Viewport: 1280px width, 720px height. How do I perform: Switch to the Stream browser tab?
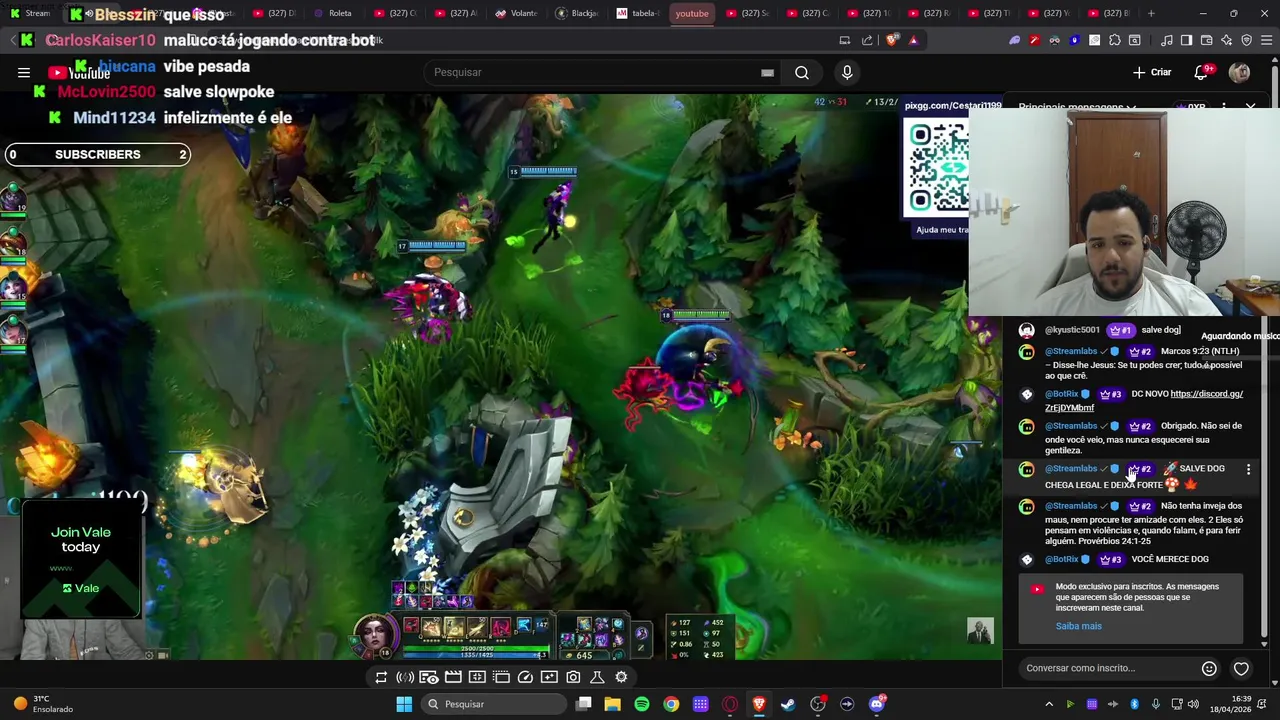[30, 13]
